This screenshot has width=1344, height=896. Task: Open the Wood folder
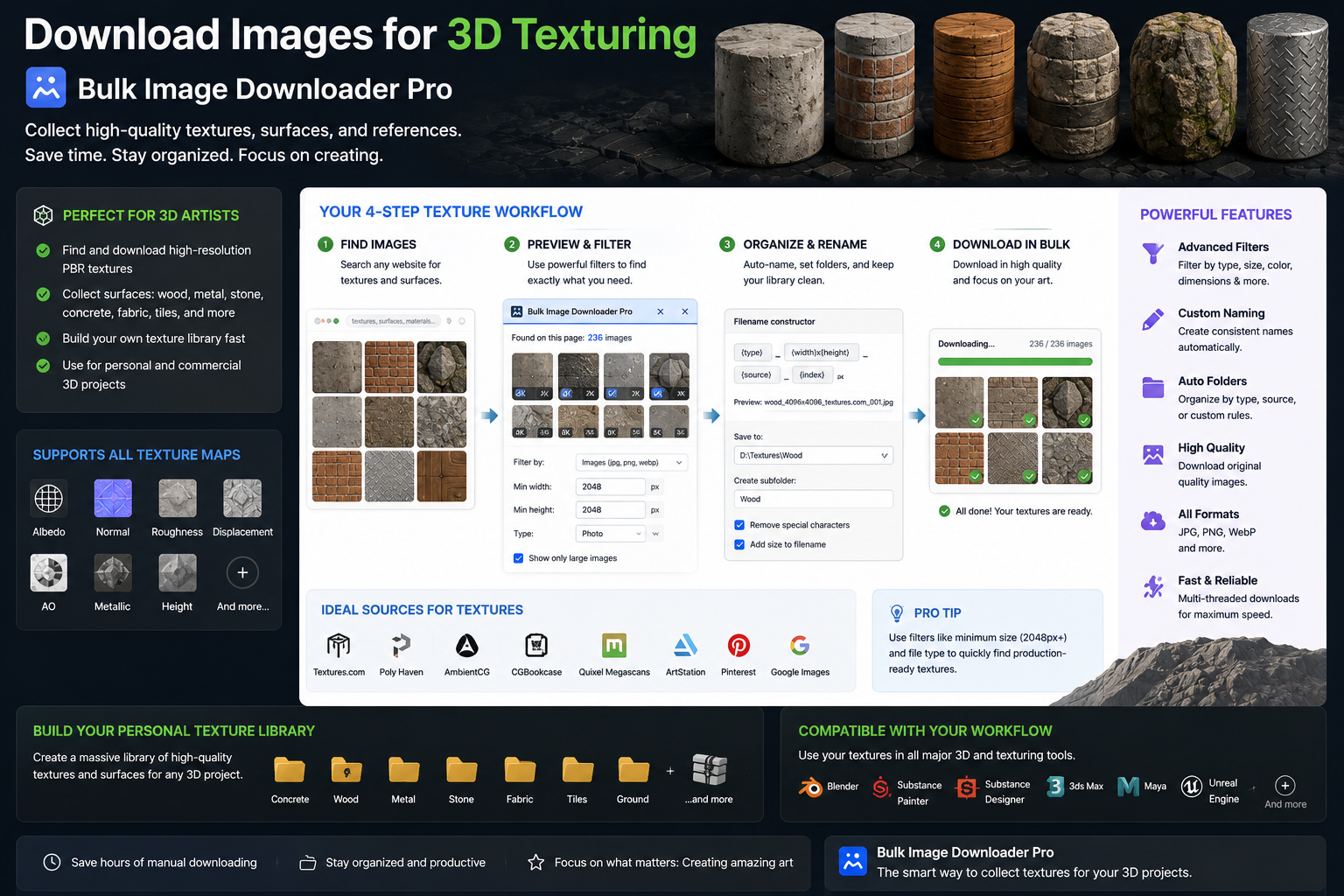click(346, 770)
